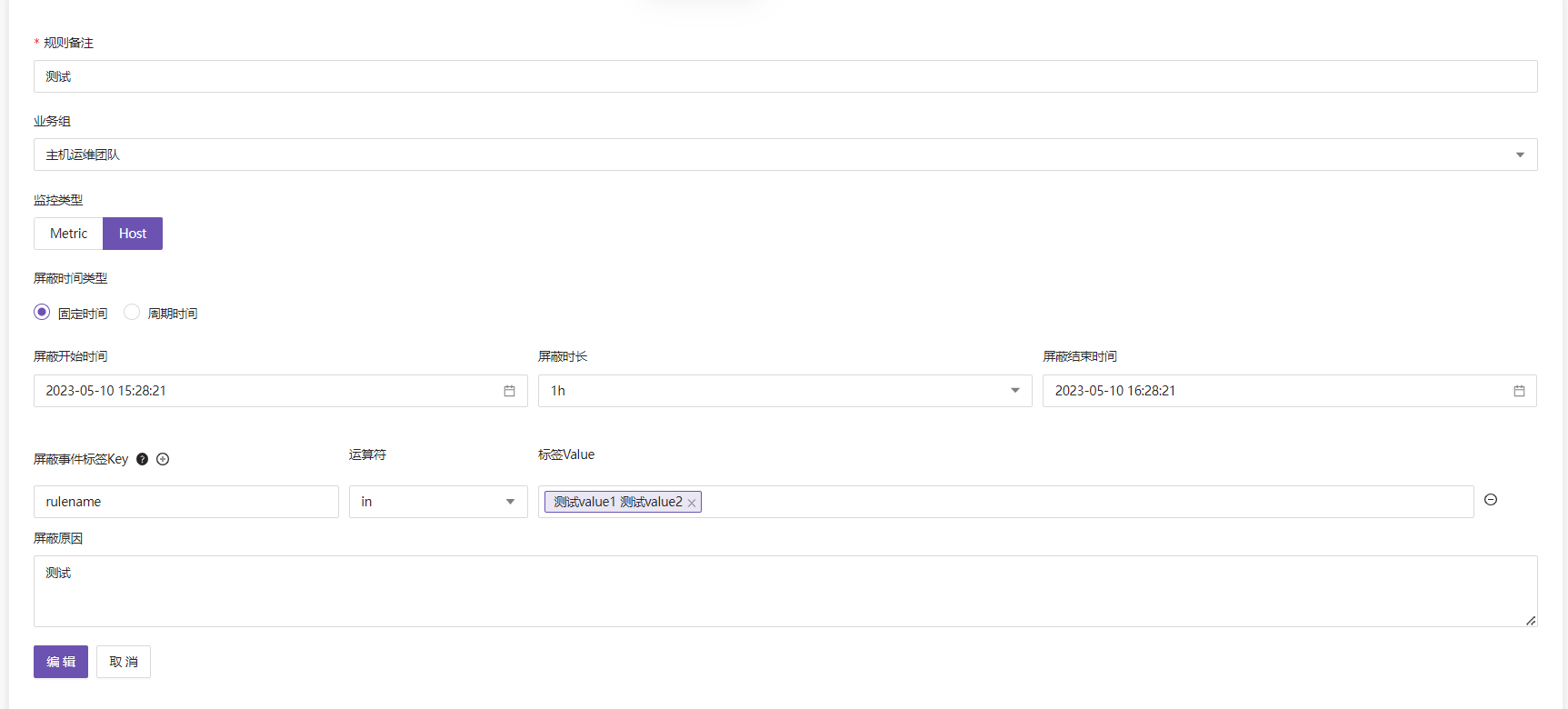
Task: Add a new tag row with plus icon
Action: pyautogui.click(x=163, y=459)
